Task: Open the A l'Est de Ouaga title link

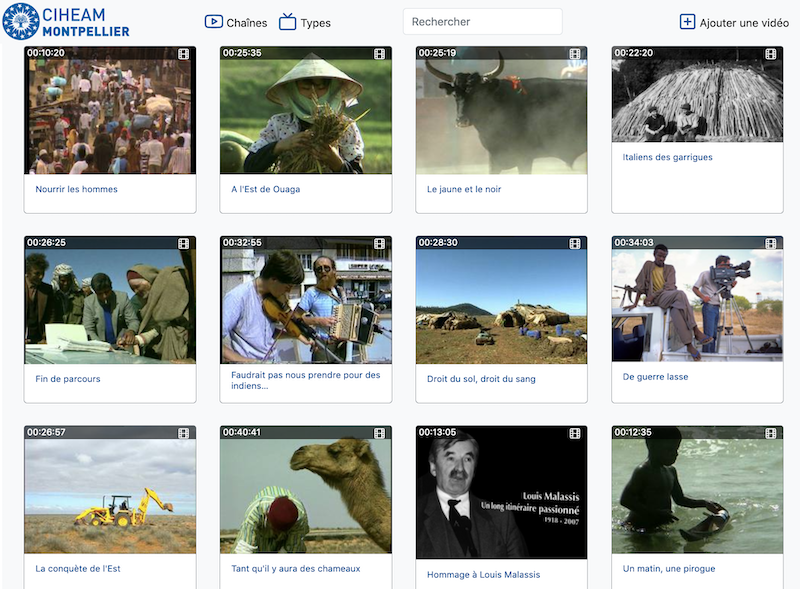Action: tap(265, 189)
